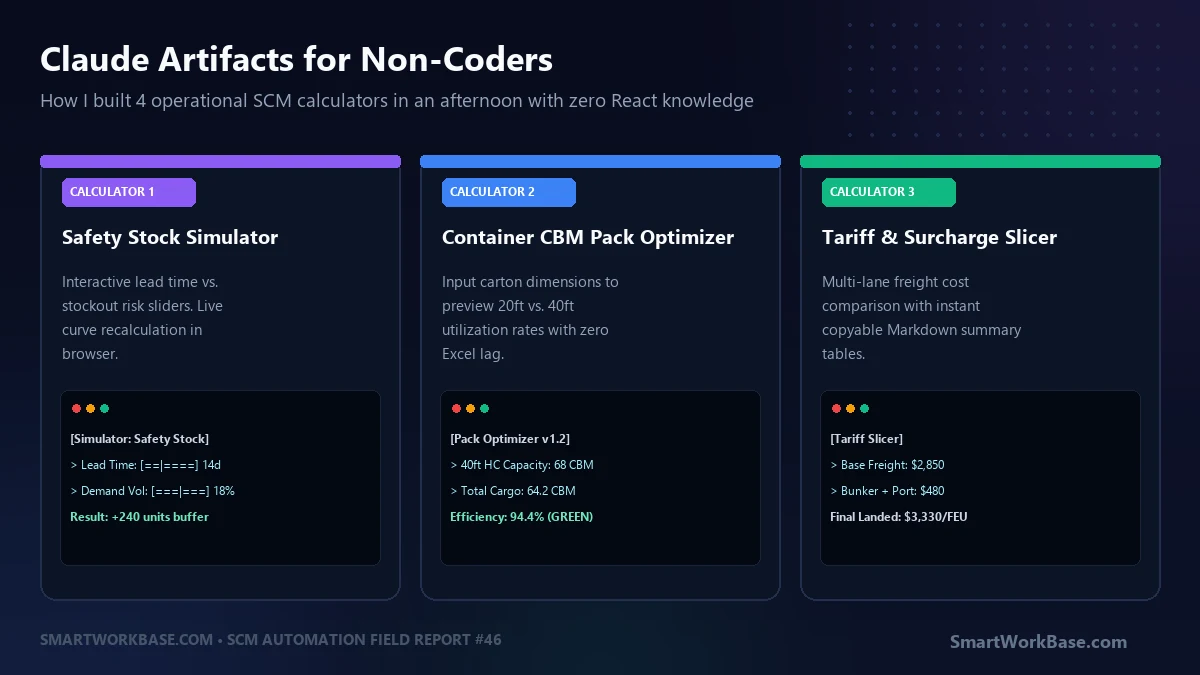
Task: Click the Demand Vol slider bar
Action: 180,491
